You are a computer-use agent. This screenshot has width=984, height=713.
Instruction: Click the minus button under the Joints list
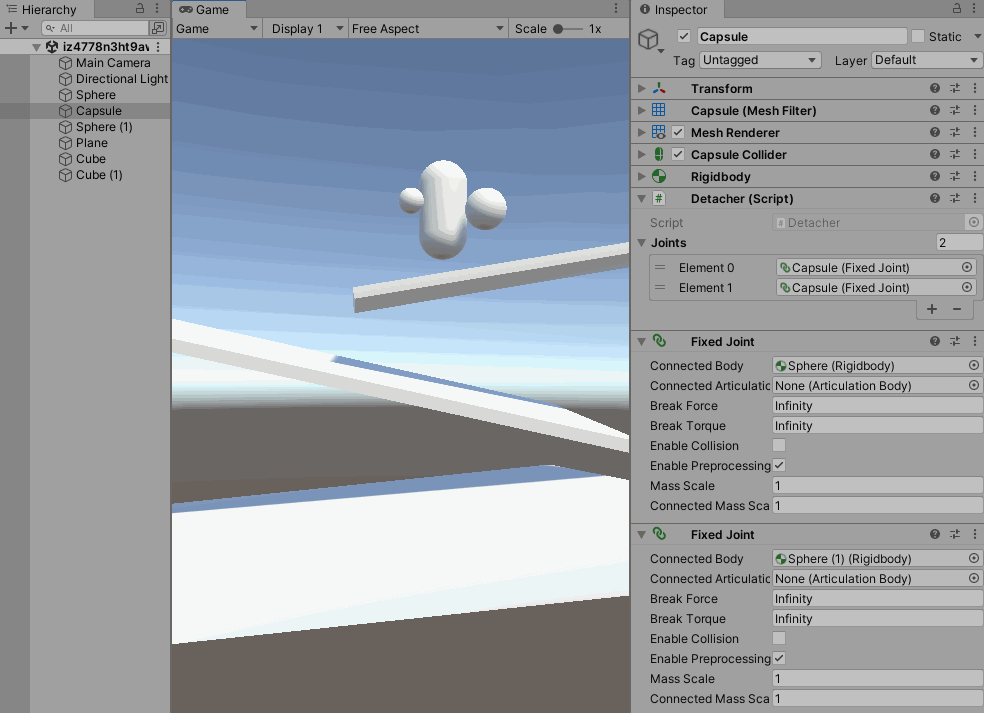click(958, 309)
